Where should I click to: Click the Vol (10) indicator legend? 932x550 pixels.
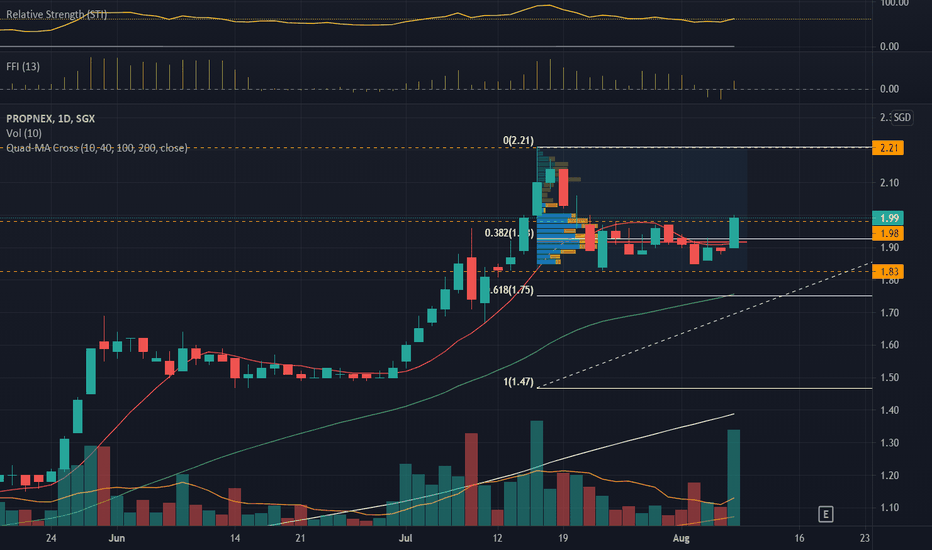tap(24, 133)
